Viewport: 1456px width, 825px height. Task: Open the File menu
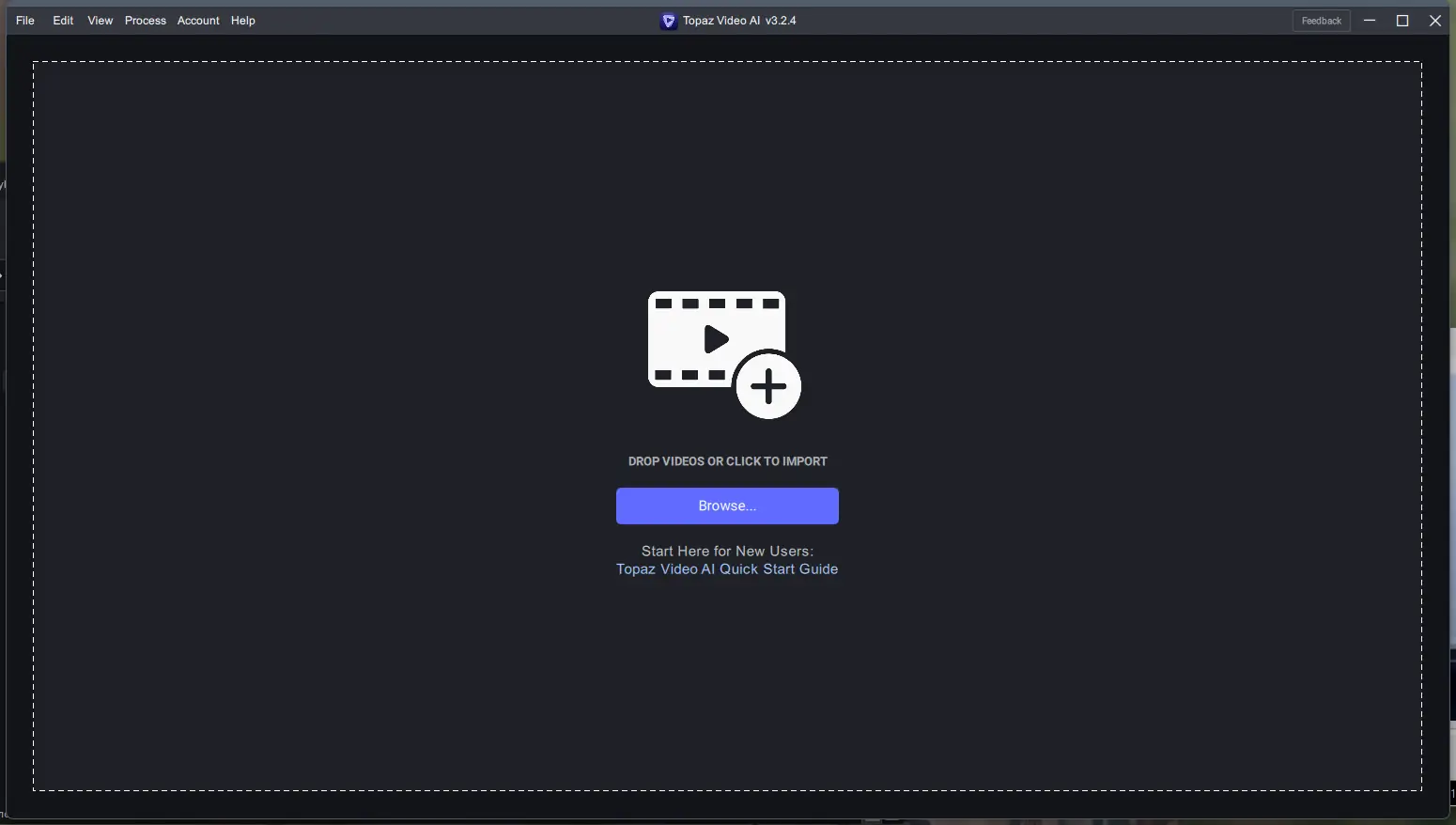point(25,21)
